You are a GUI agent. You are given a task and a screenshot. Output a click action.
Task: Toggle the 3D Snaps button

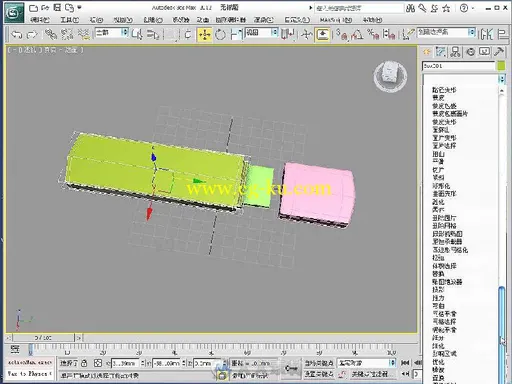coord(341,34)
